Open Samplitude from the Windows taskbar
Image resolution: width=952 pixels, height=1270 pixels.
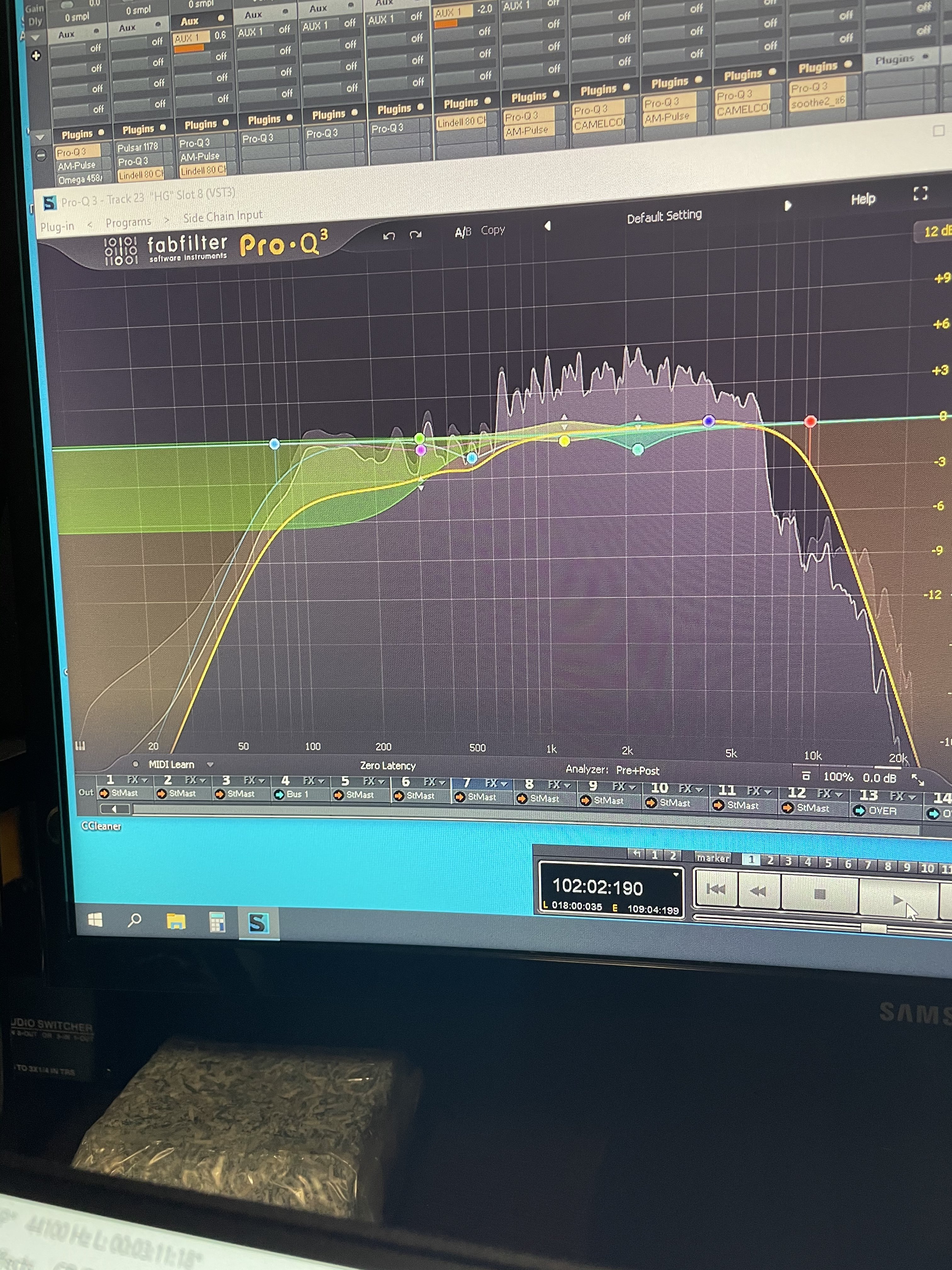pos(258,923)
